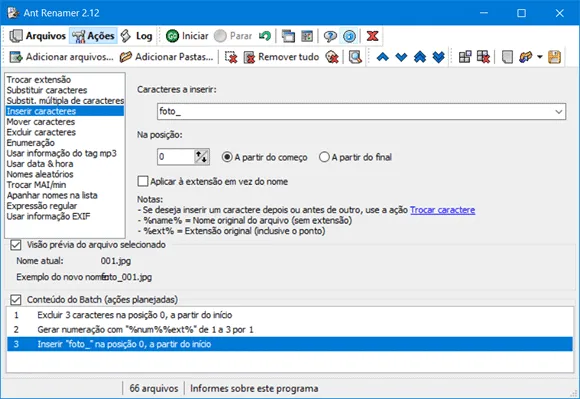Remove dead files skull icon
Viewport: 580px width, 399px height.
point(332,57)
